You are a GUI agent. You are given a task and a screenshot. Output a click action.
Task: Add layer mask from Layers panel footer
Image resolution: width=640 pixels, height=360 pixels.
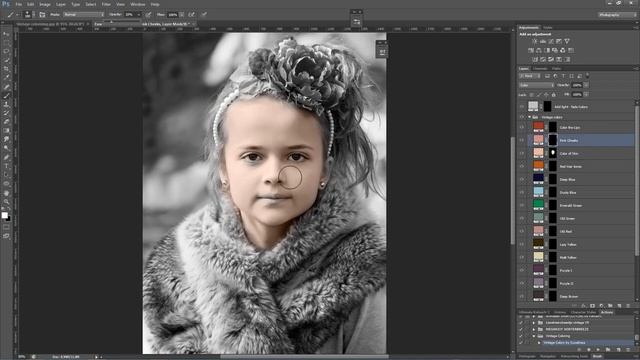pos(592,306)
